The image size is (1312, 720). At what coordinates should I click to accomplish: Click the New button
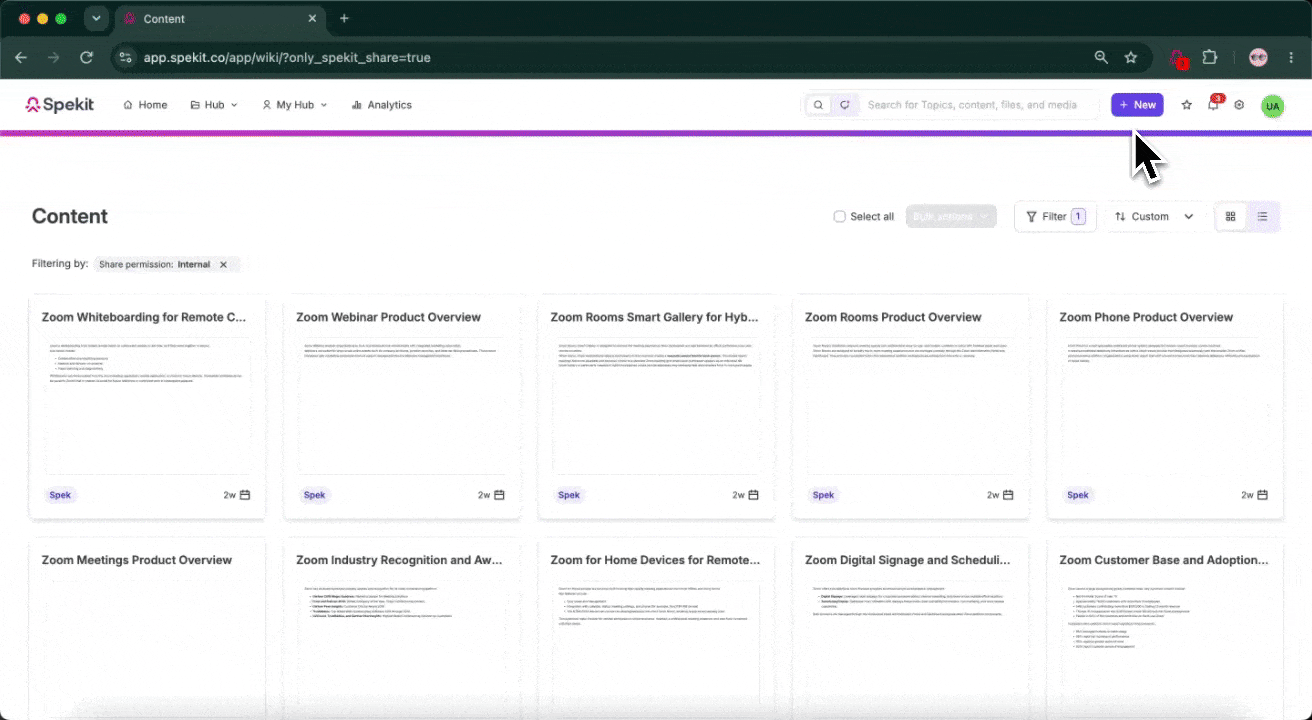[x=1137, y=105]
